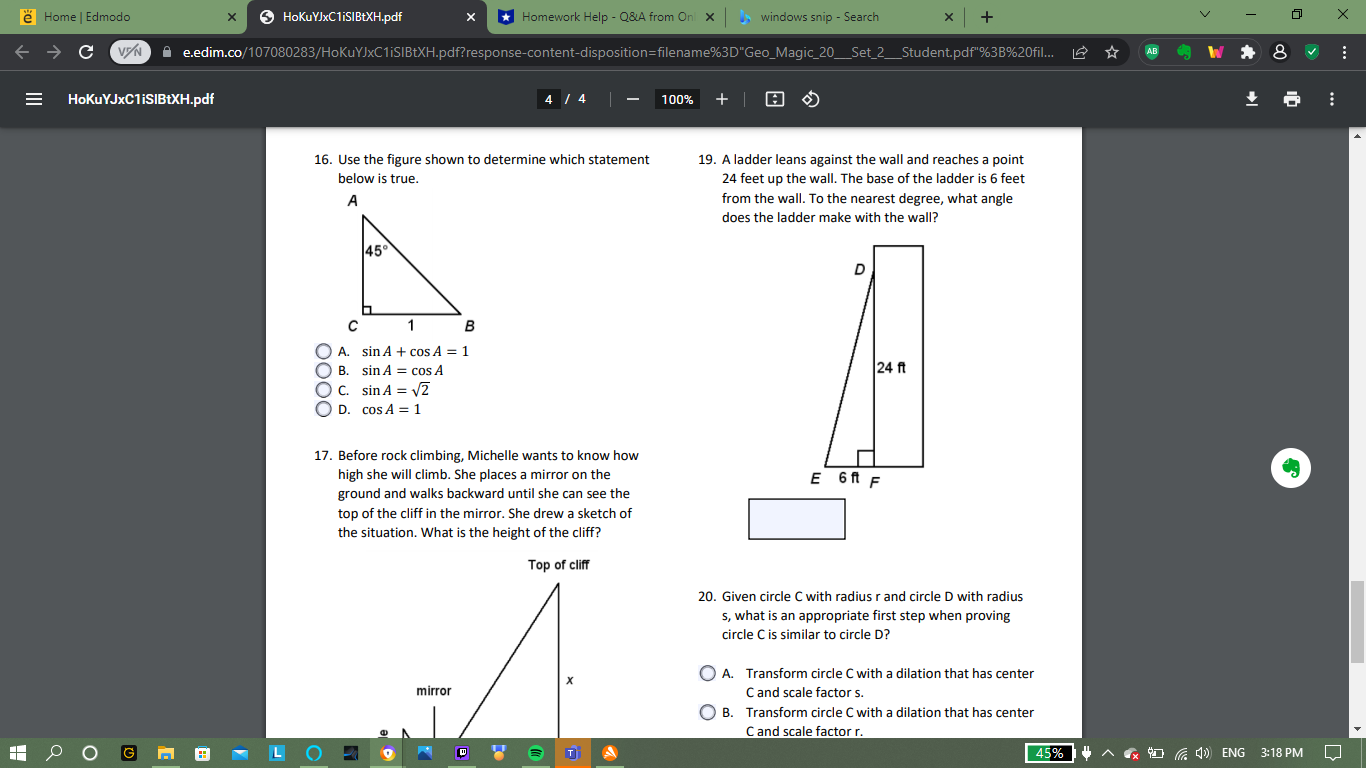This screenshot has width=1366, height=768.
Task: Open the PDF viewer's download icon
Action: 1251,99
